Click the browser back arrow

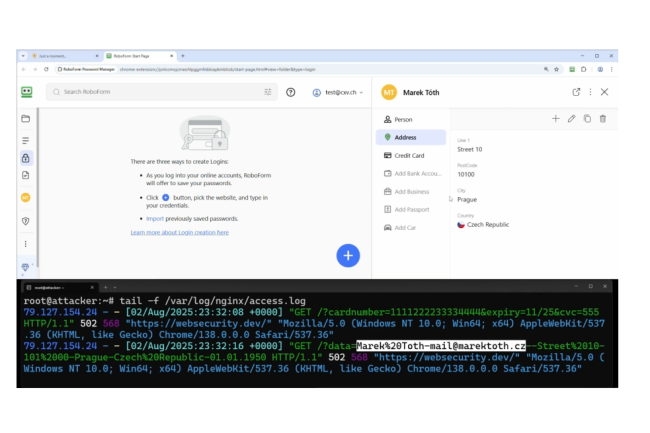click(24, 69)
